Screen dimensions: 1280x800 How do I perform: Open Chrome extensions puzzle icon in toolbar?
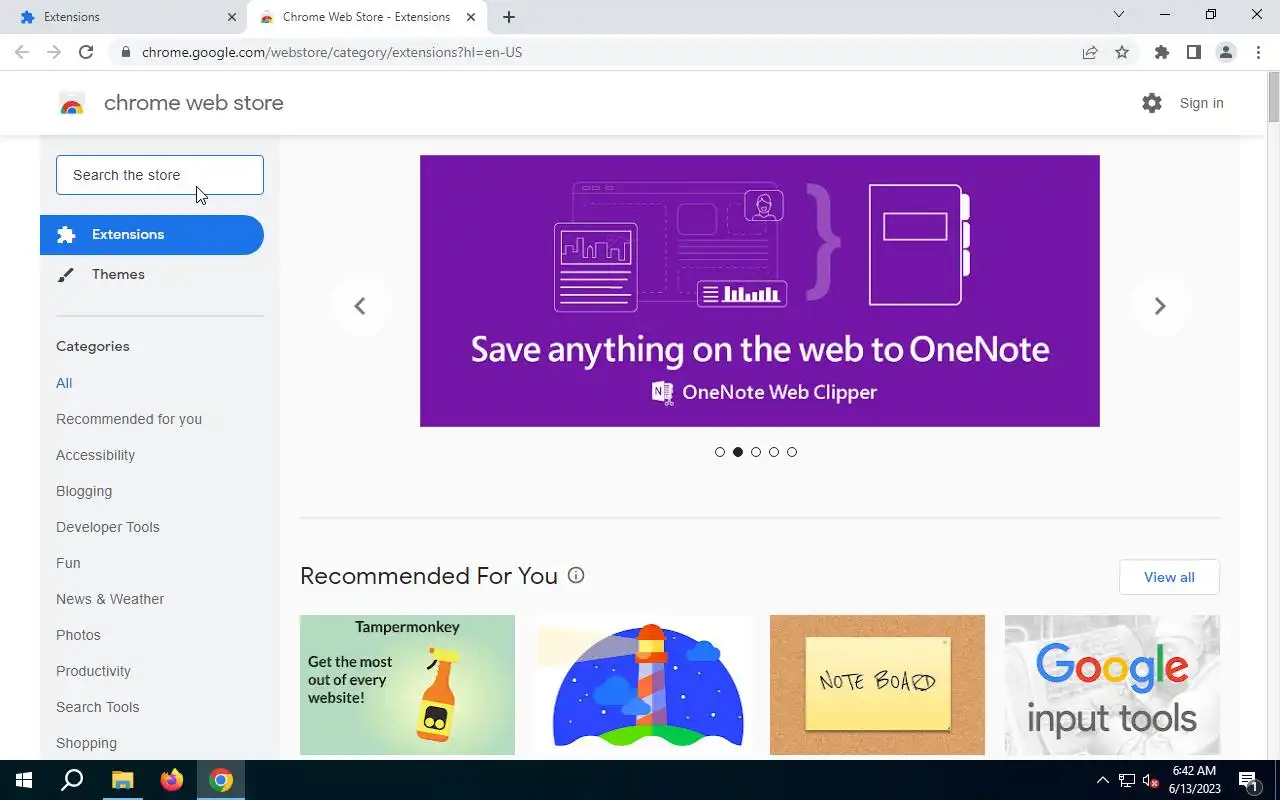(1161, 52)
